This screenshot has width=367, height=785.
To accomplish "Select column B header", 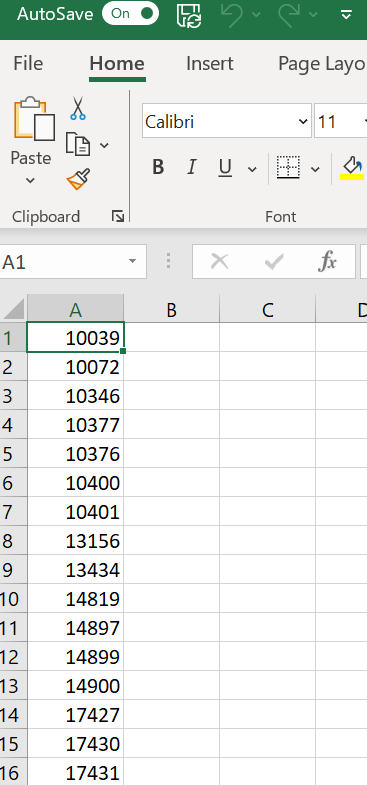I will coord(171,310).
